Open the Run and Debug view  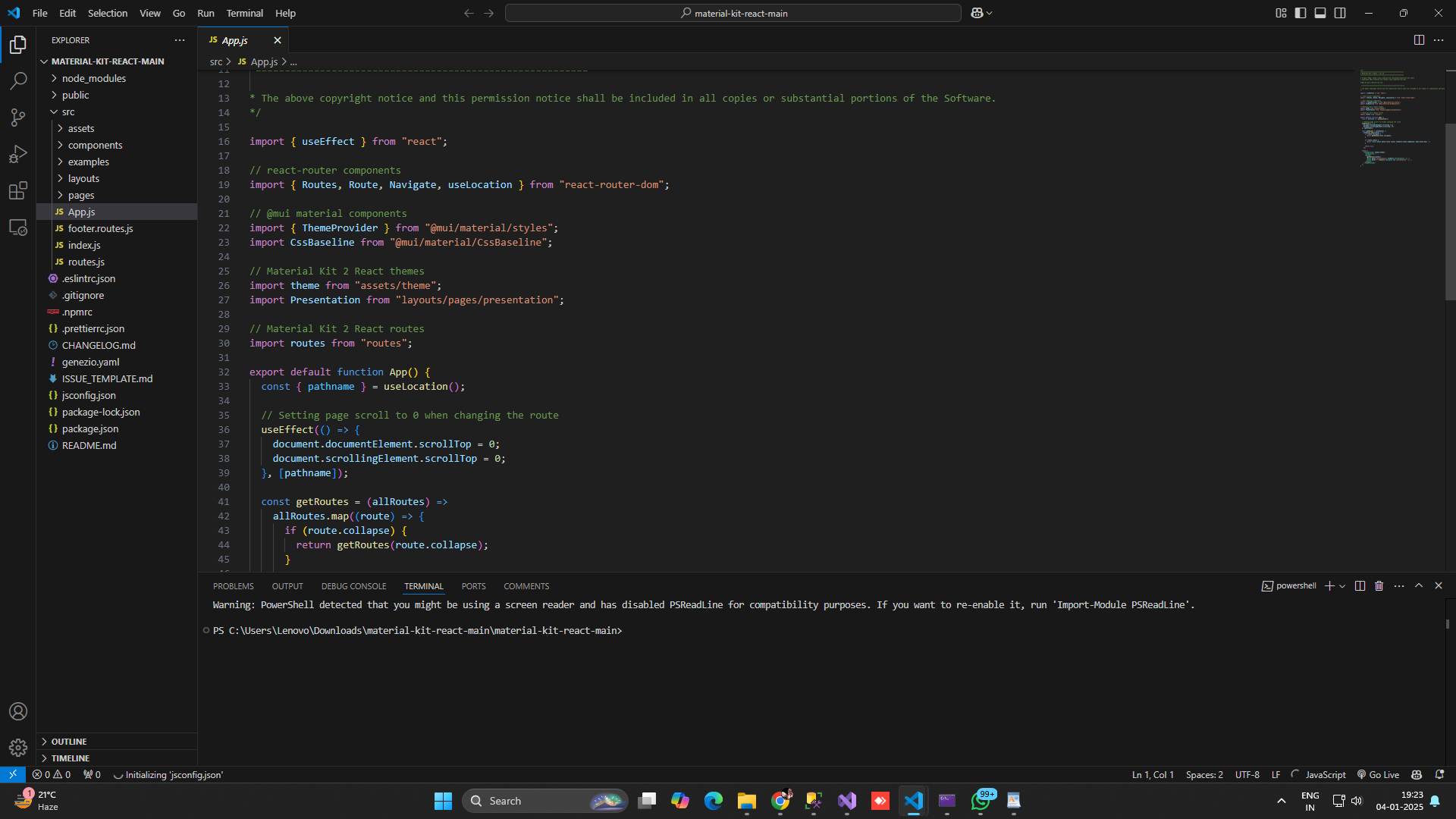18,154
